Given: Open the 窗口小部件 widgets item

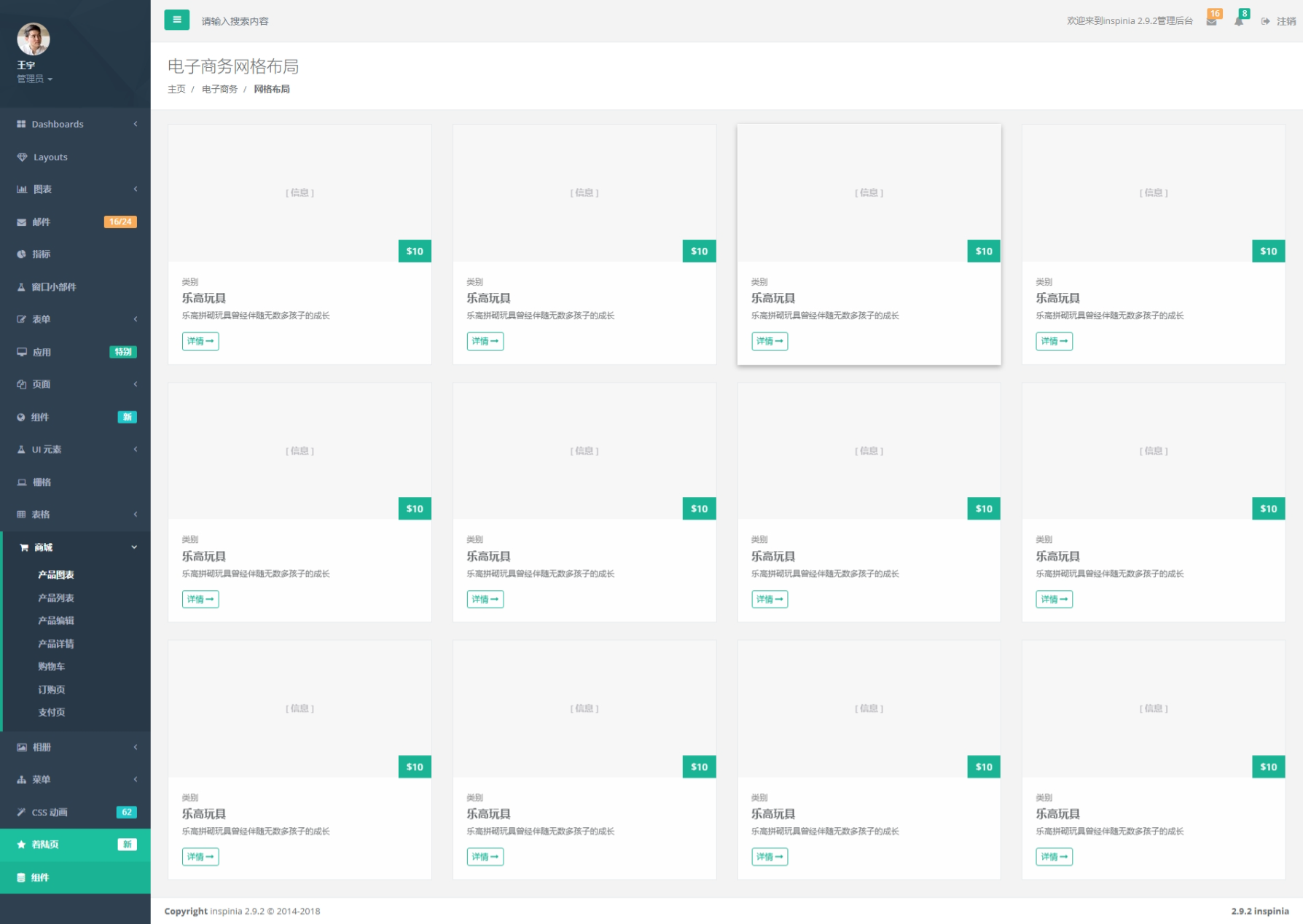Looking at the screenshot, I should [53, 287].
